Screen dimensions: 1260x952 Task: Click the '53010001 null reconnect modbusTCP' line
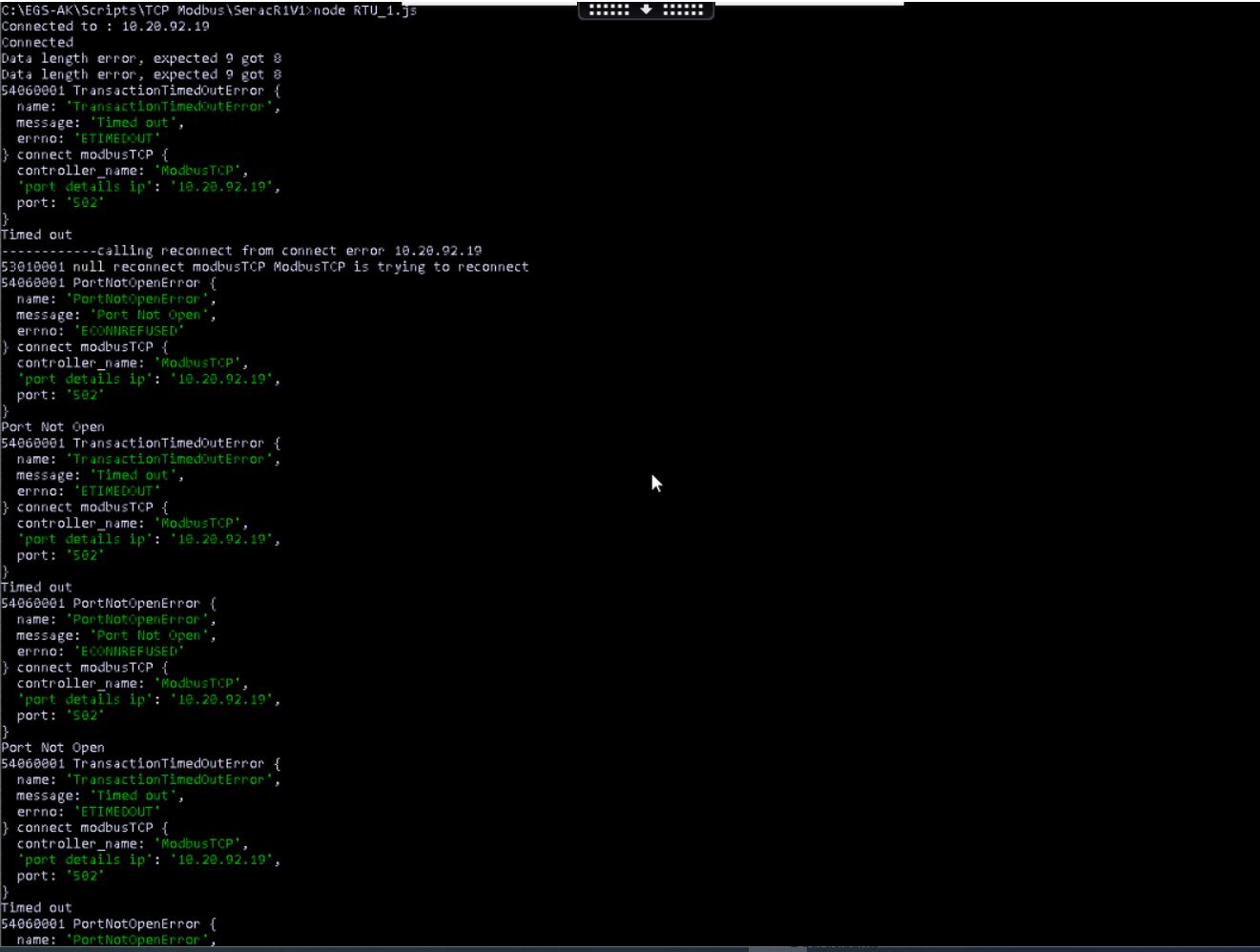[264, 267]
